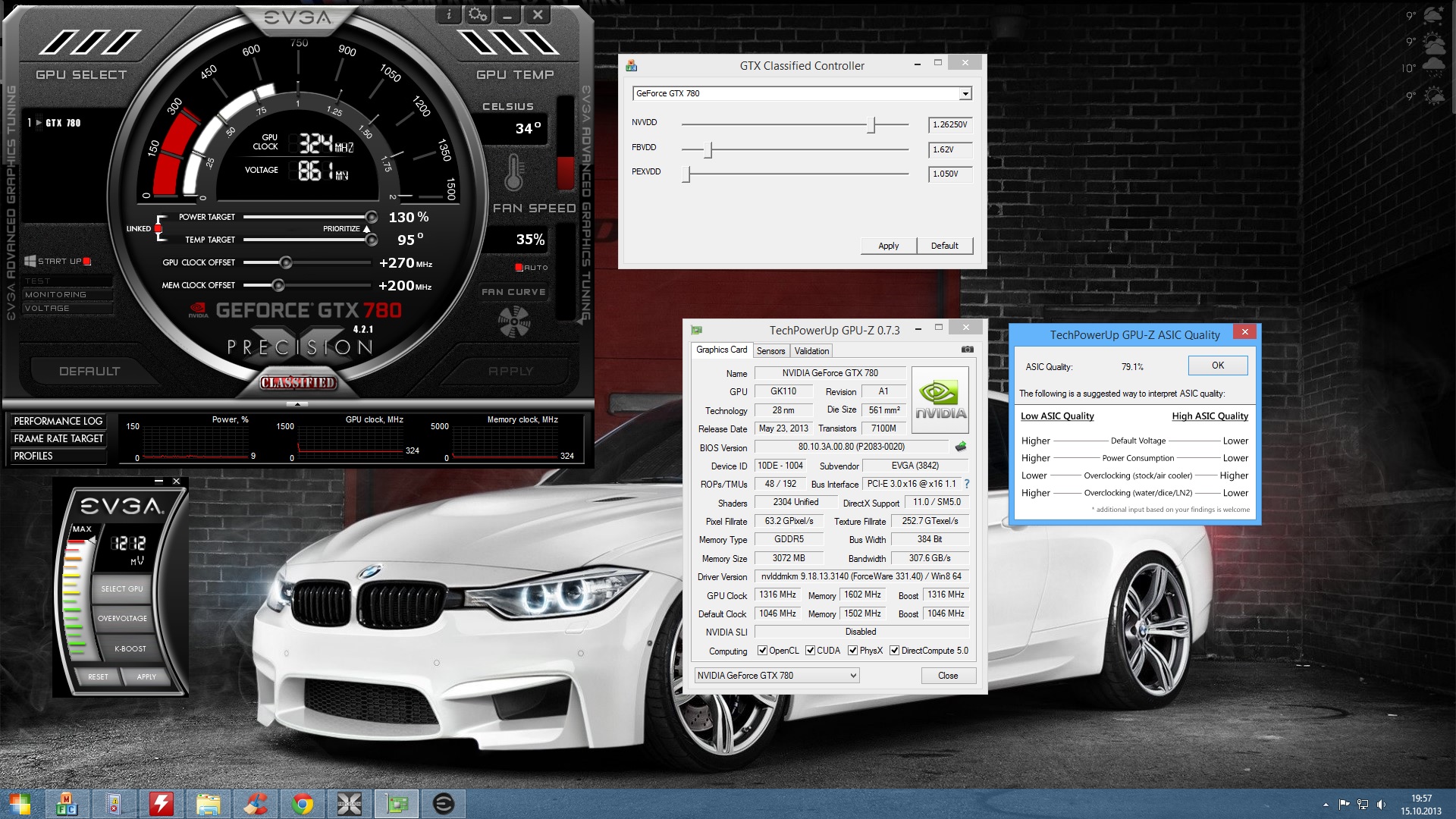
Task: Click the bus interface question mark
Action: click(967, 484)
